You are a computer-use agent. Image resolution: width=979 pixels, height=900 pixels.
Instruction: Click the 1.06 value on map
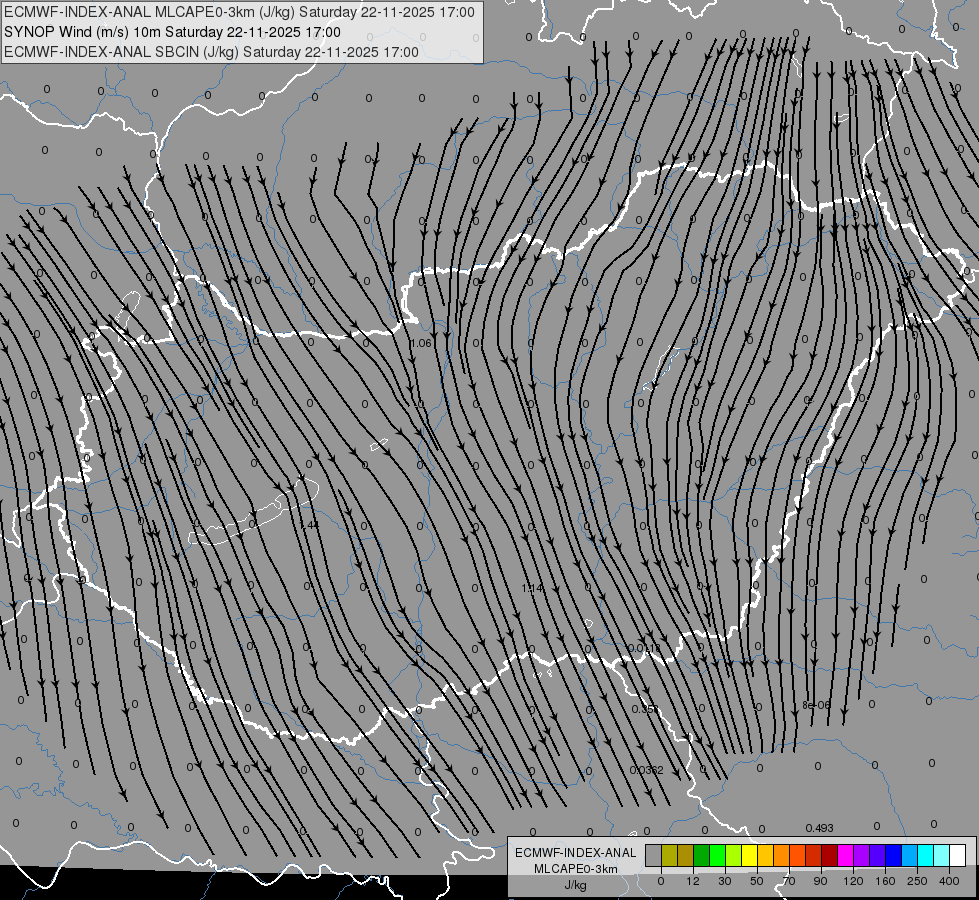[421, 343]
